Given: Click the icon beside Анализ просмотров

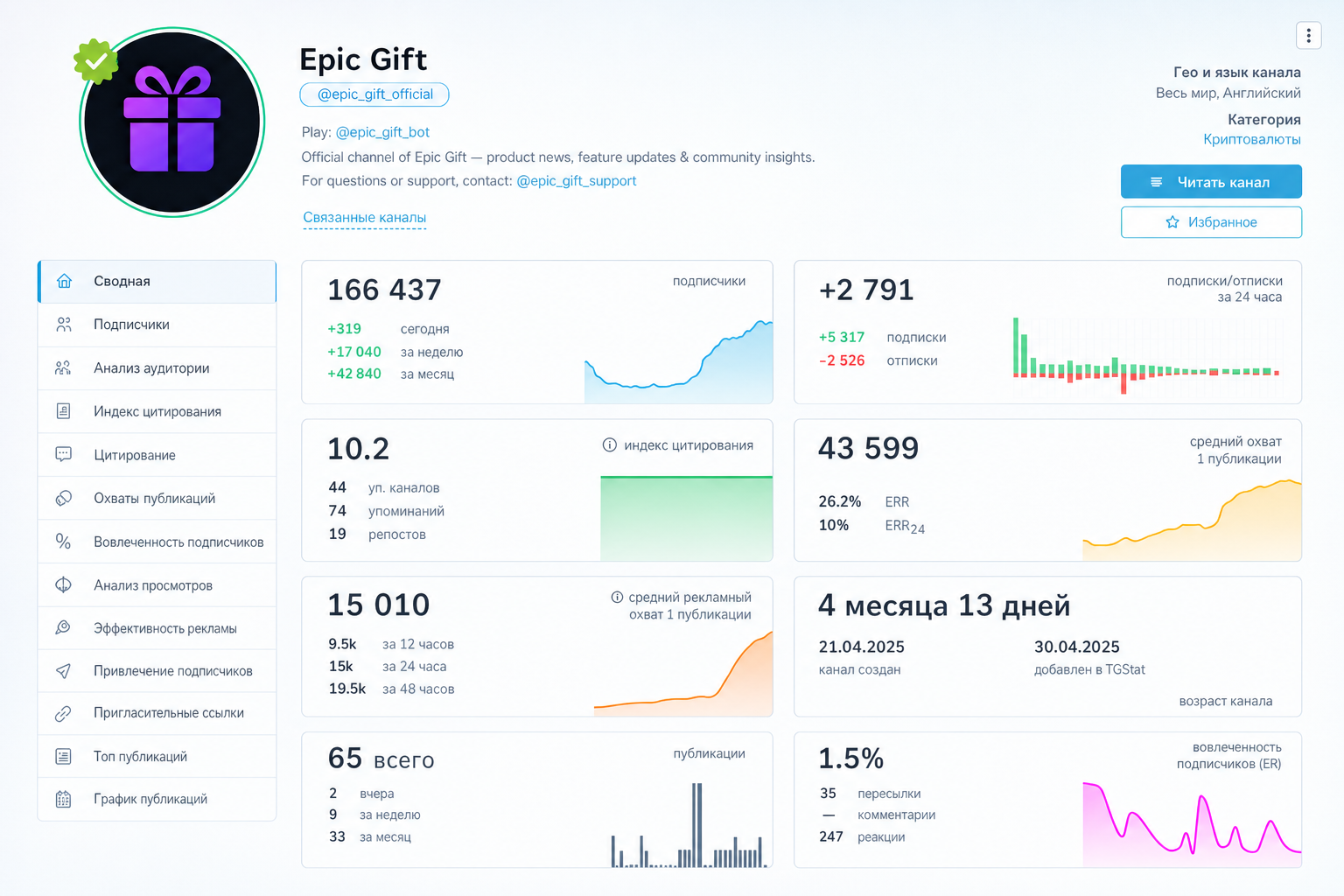Looking at the screenshot, I should pyautogui.click(x=63, y=584).
